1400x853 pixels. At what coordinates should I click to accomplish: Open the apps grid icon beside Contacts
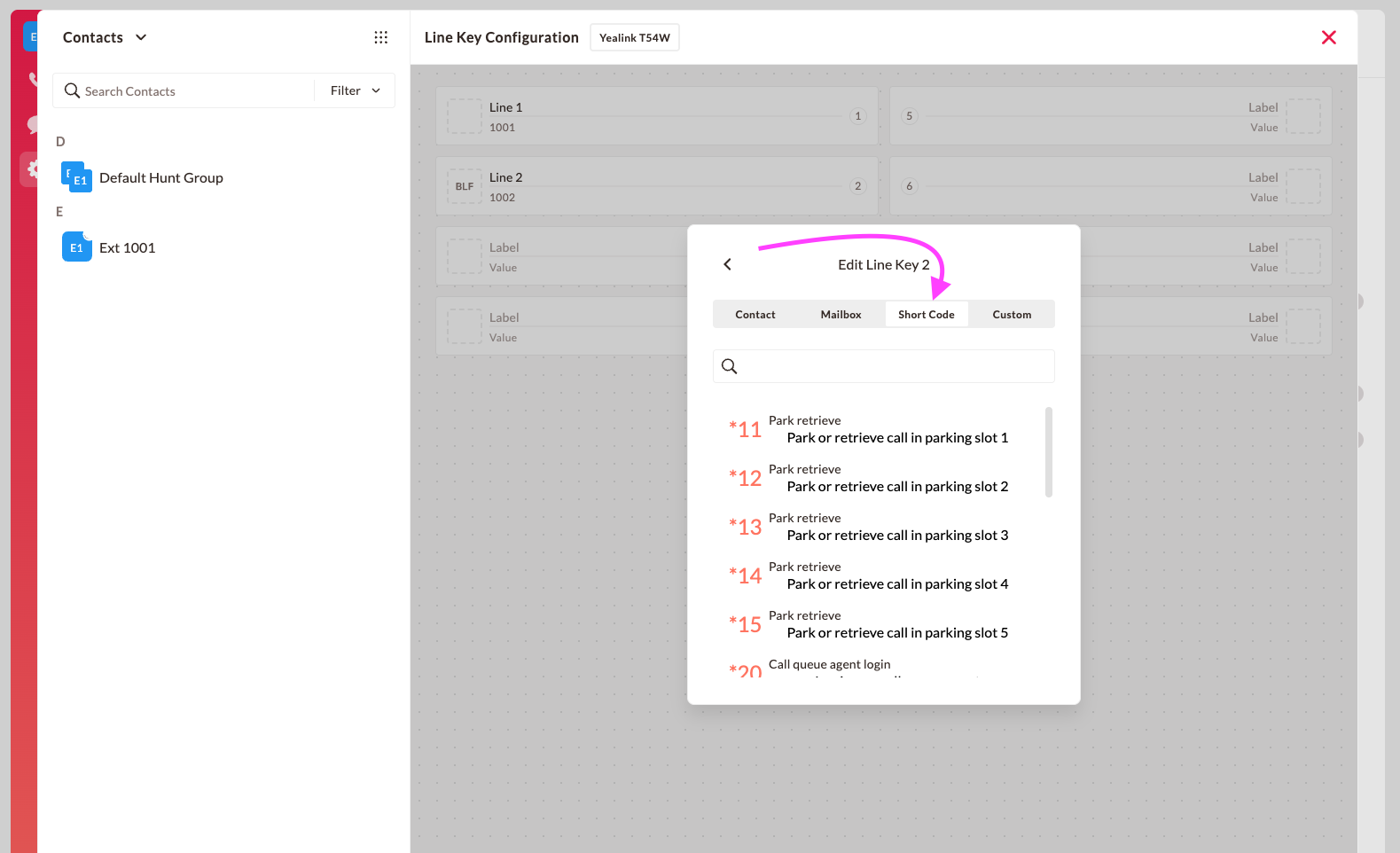coord(381,37)
